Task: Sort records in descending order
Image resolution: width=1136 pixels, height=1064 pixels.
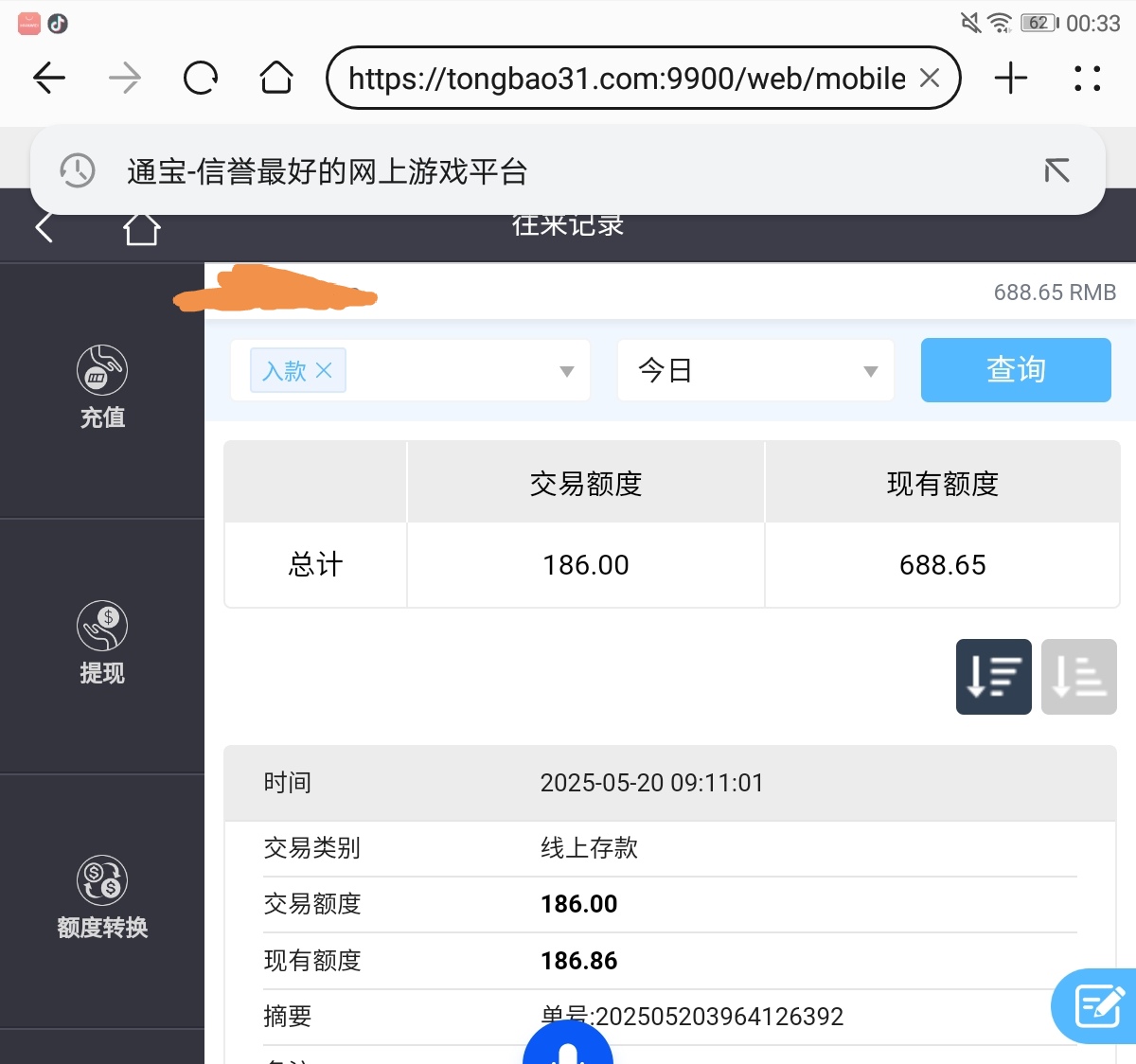Action: 993,677
